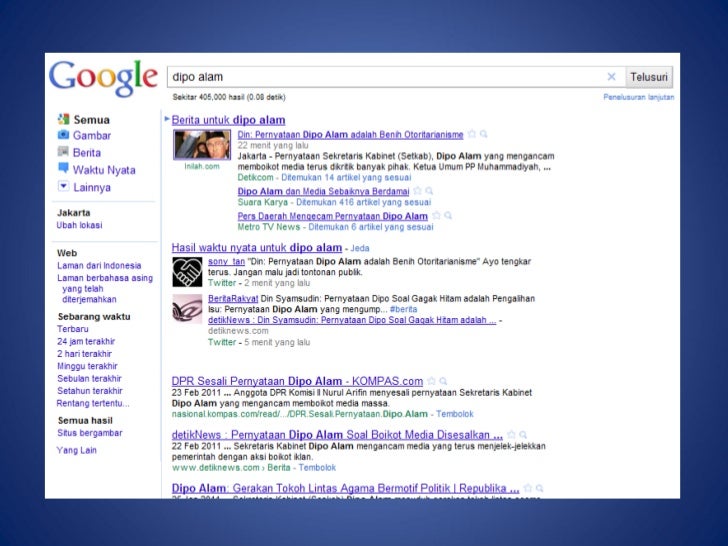The height and width of the screenshot is (546, 728).
Task: Filter results to 2 hari terakhir
Action: tap(84, 354)
